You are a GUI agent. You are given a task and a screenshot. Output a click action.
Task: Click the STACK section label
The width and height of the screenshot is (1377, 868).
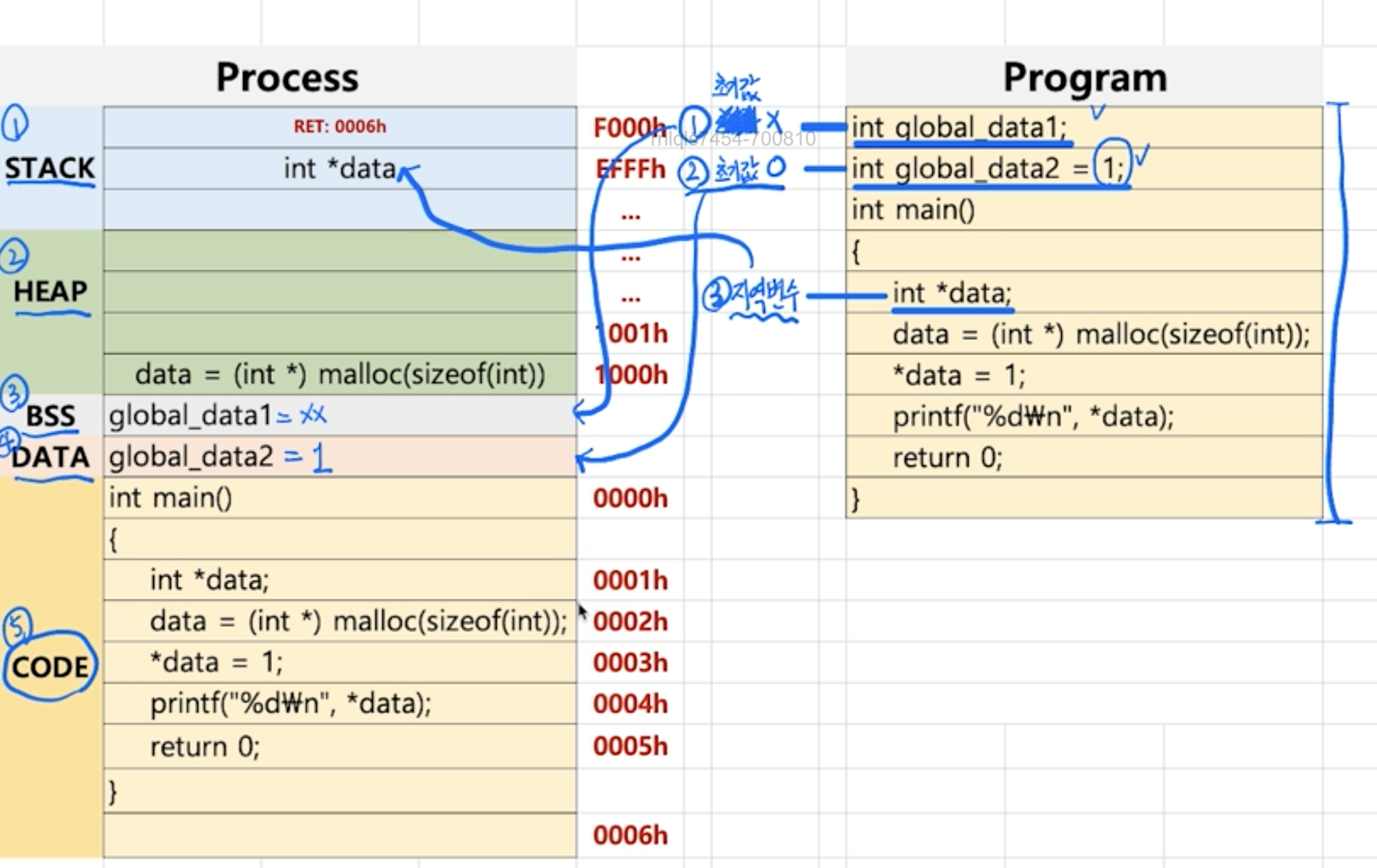[x=50, y=168]
